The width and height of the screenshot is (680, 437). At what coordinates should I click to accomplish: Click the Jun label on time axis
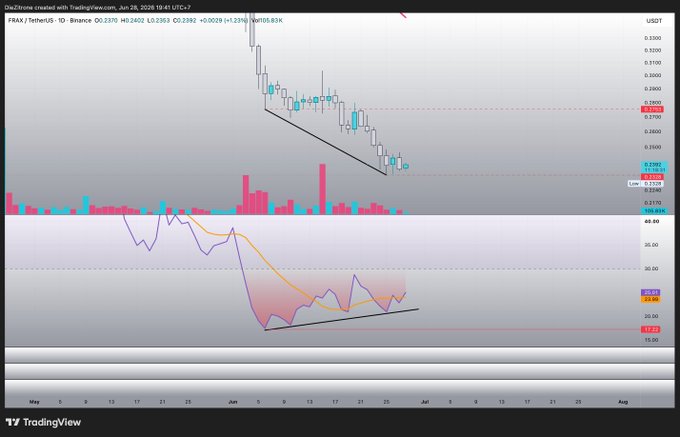click(x=233, y=402)
